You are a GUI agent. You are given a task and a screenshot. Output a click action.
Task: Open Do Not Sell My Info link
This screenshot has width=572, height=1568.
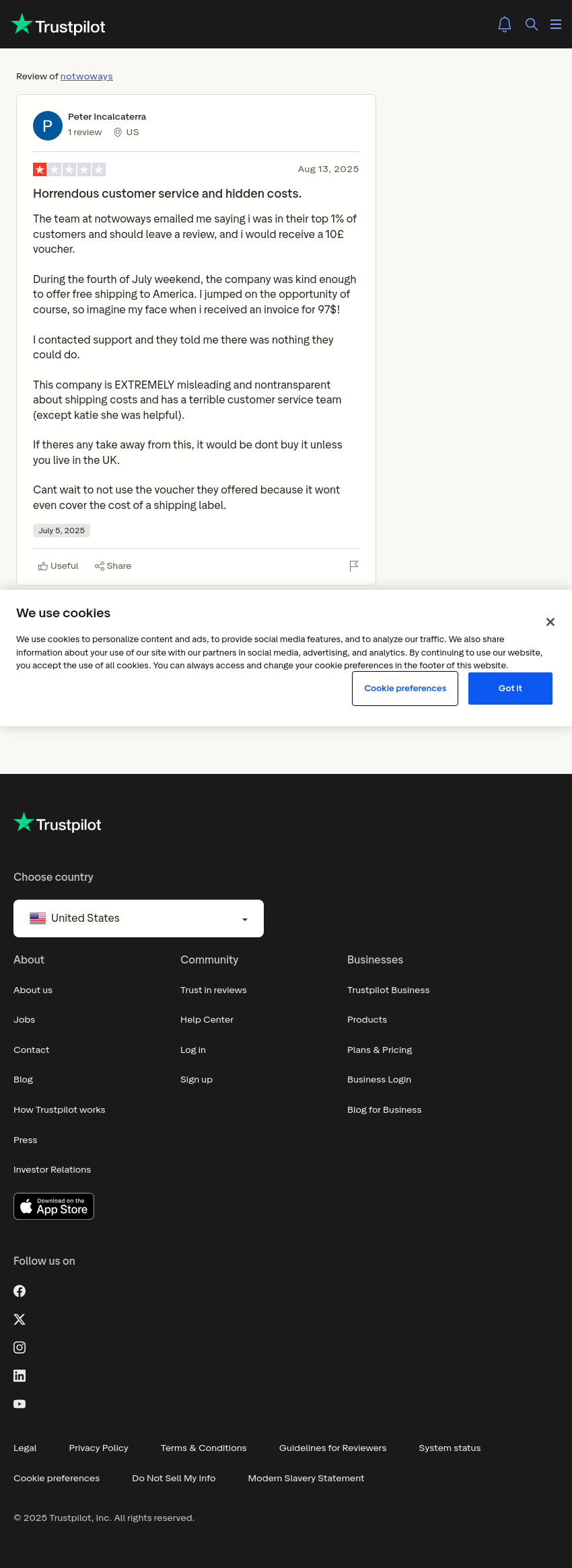[x=174, y=1479]
